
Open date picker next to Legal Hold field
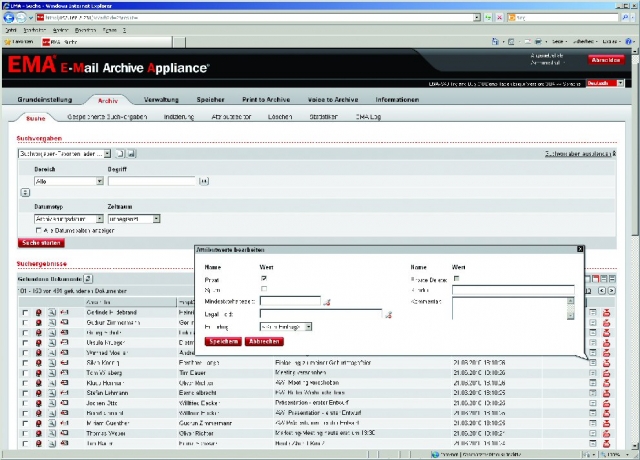[388, 315]
